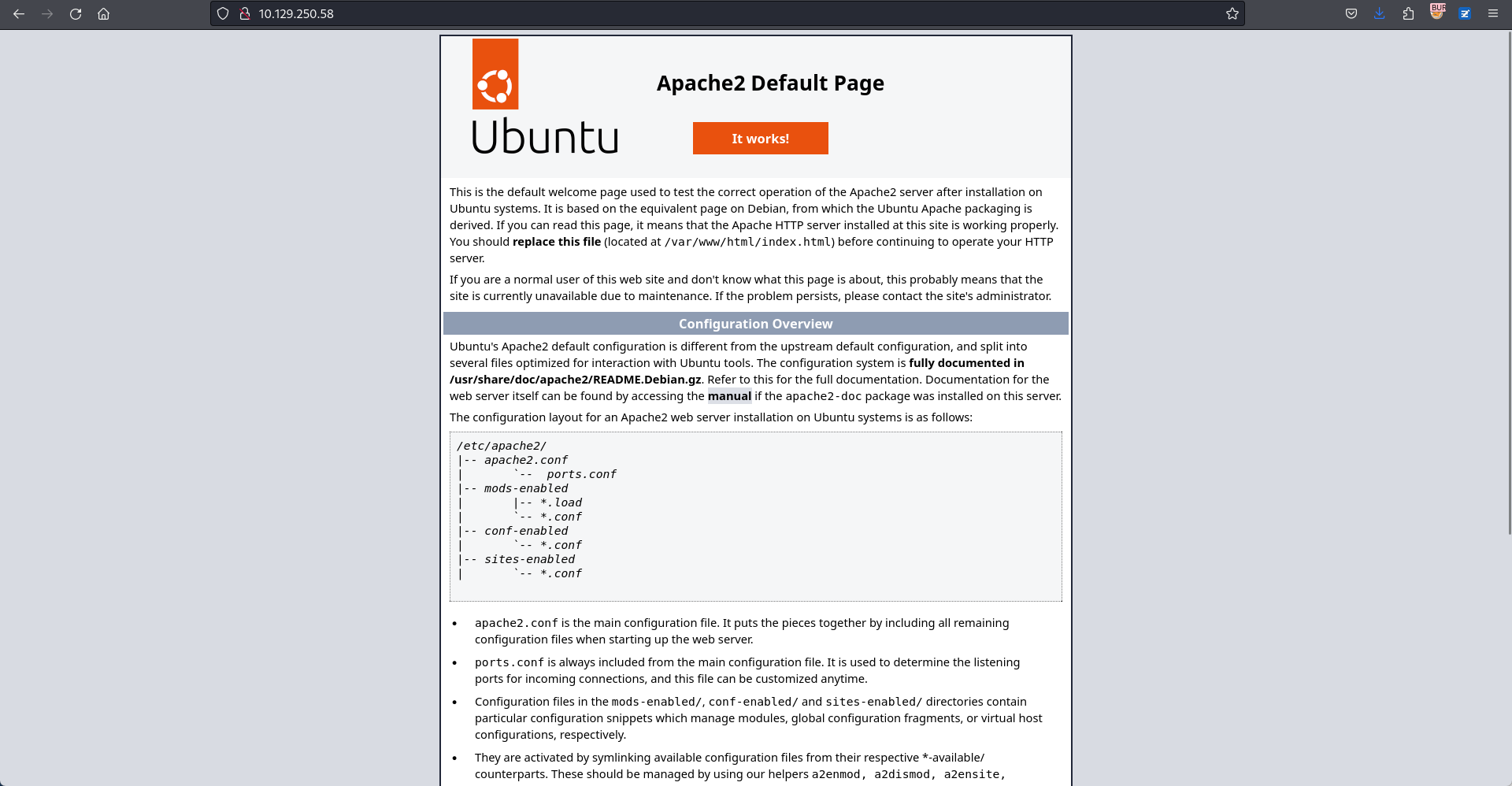
Task: Click the a2dismod helper name
Action: [x=902, y=774]
